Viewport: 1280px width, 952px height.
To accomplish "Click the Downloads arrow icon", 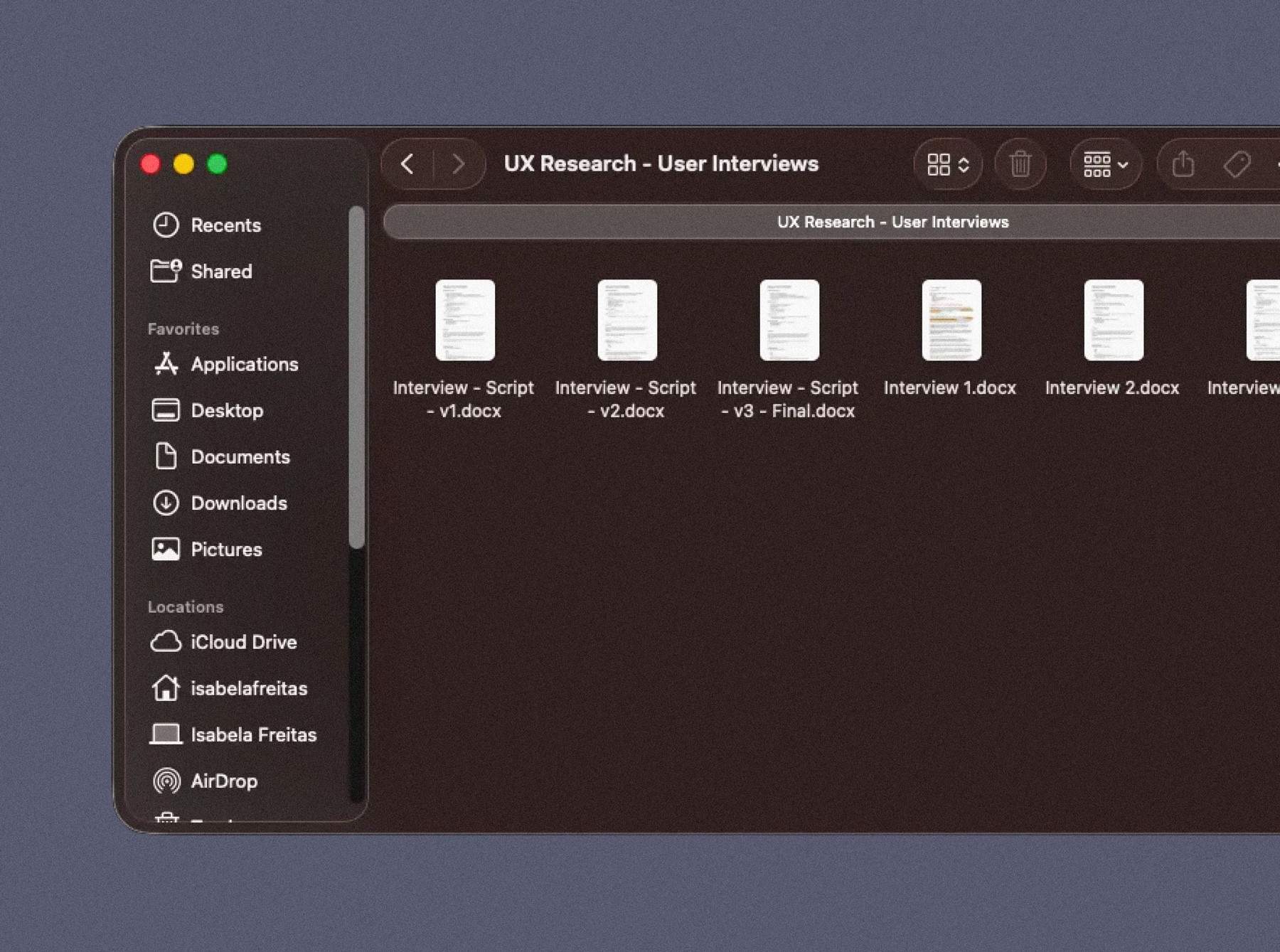I will click(x=166, y=503).
